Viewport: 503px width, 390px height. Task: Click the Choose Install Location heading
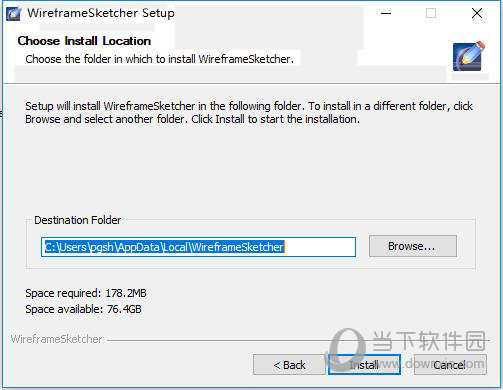tap(84, 41)
